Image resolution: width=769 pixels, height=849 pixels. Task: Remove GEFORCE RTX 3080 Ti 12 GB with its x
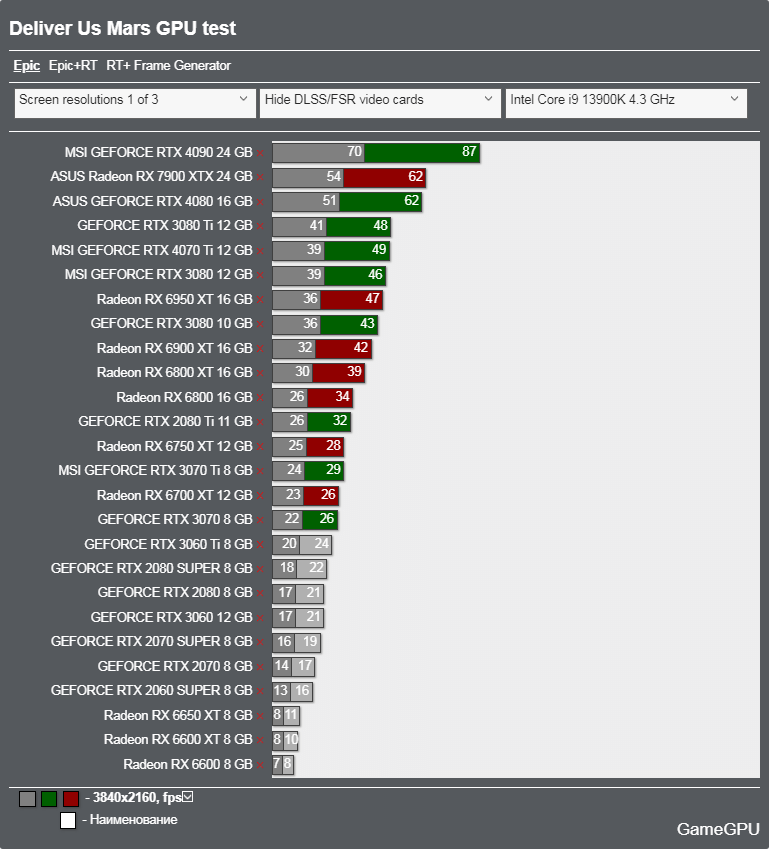point(260,226)
